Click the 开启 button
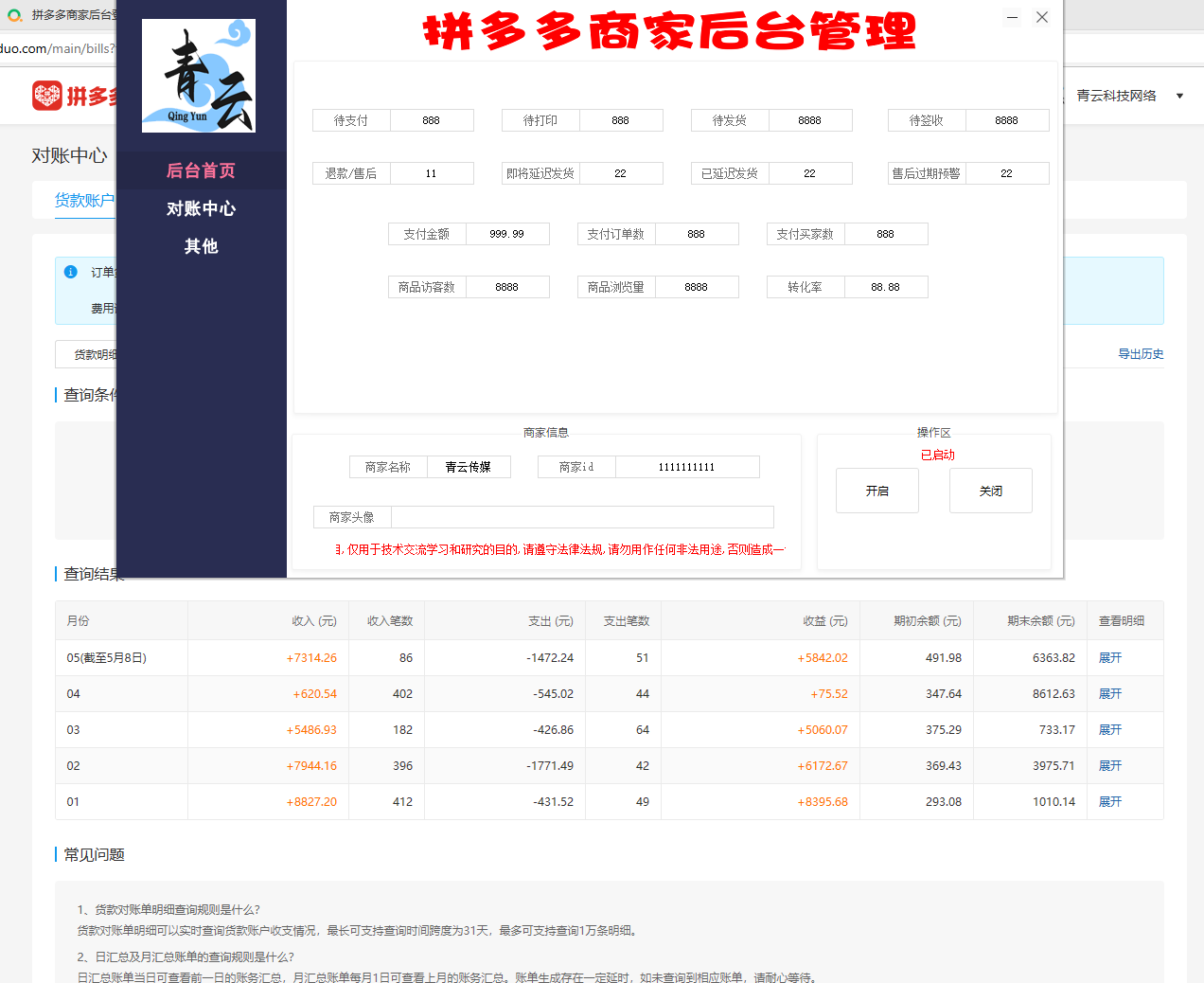Image resolution: width=1204 pixels, height=983 pixels. 877,491
